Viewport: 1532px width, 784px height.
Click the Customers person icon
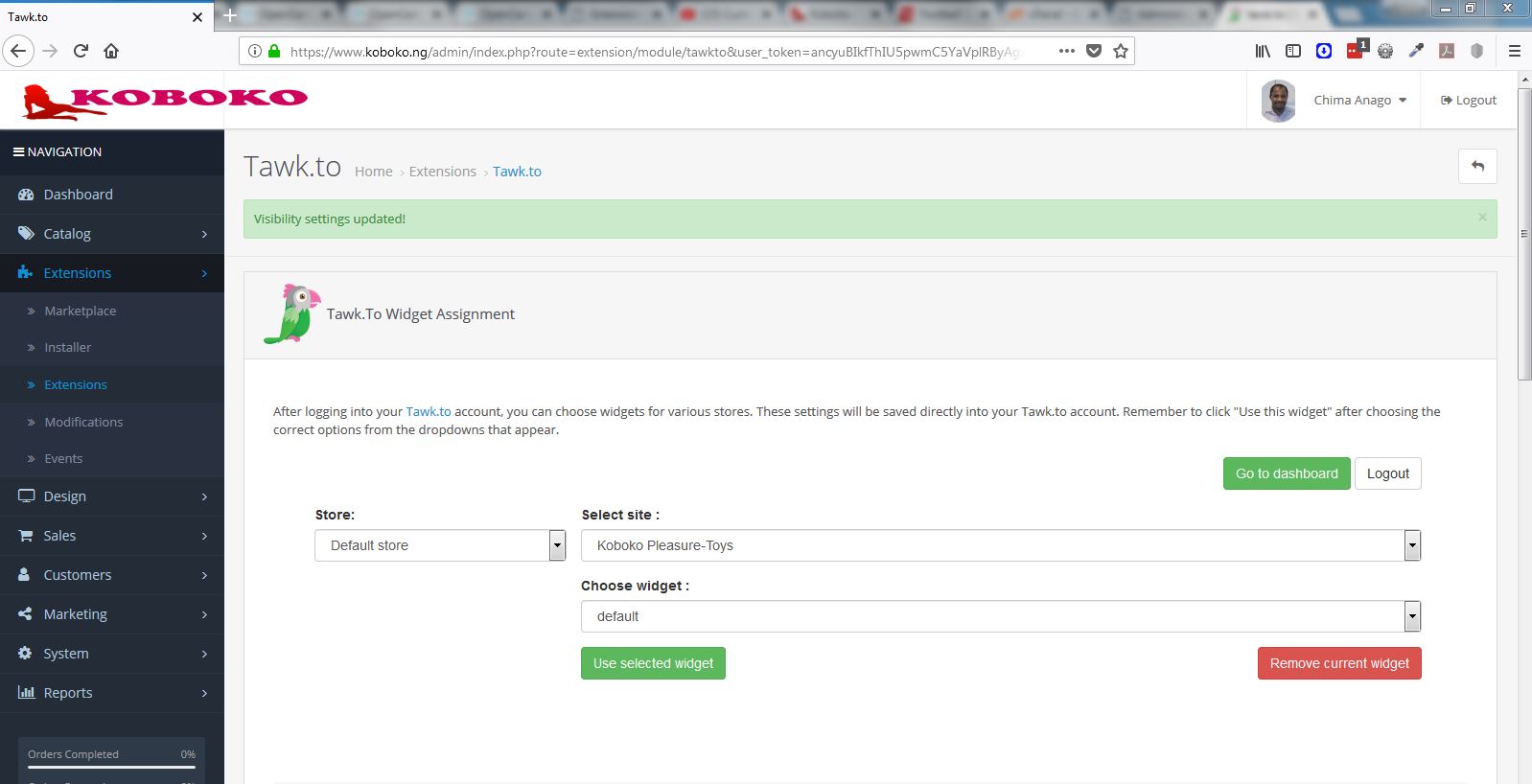tap(25, 574)
